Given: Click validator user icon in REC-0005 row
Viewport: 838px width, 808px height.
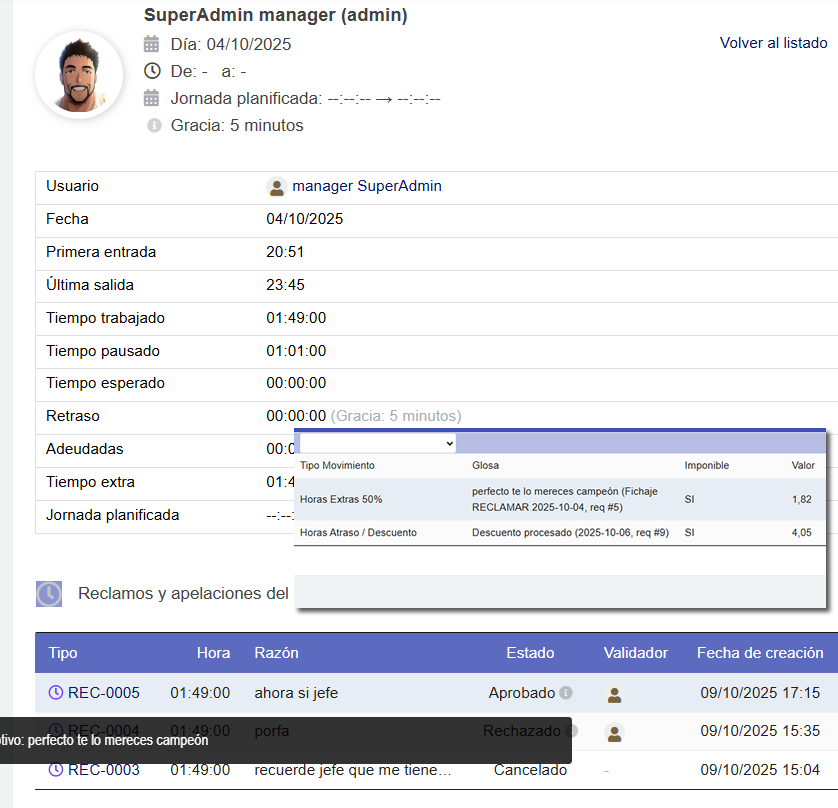Looking at the screenshot, I should 615,694.
